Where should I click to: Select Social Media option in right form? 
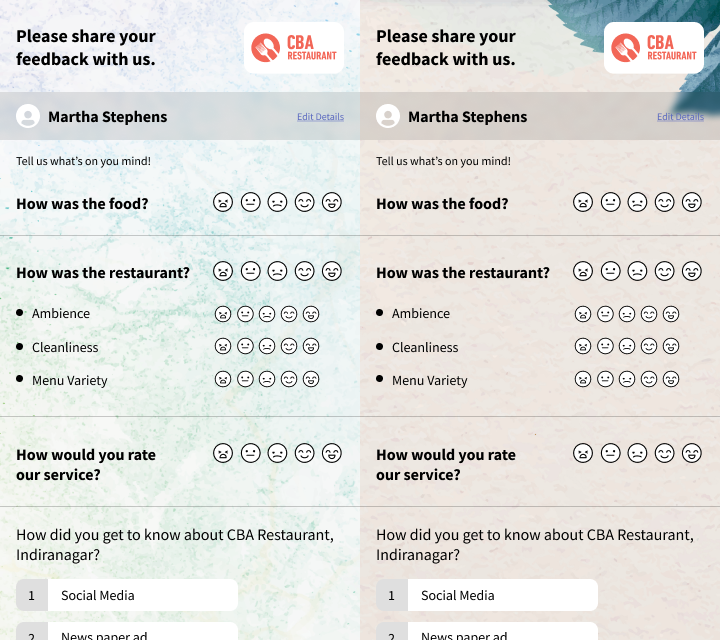pos(487,595)
